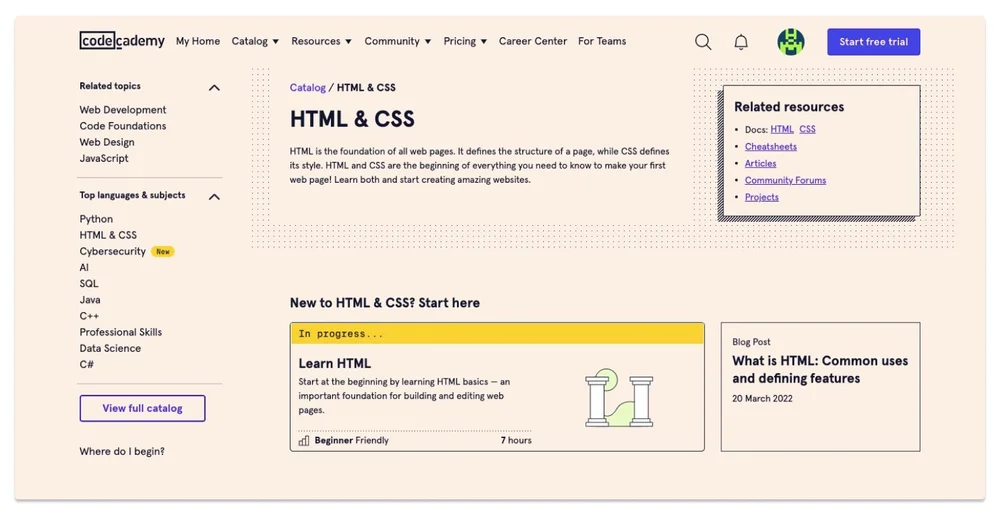Image resolution: width=1000 pixels, height=515 pixels.
Task: Select Data Science subject
Action: pos(110,348)
